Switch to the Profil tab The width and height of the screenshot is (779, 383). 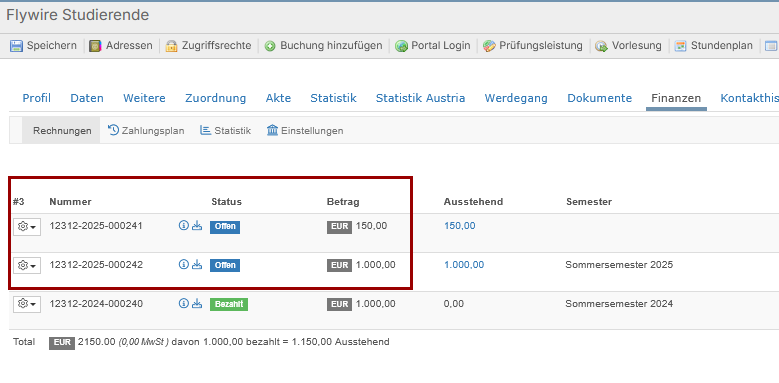[x=37, y=98]
